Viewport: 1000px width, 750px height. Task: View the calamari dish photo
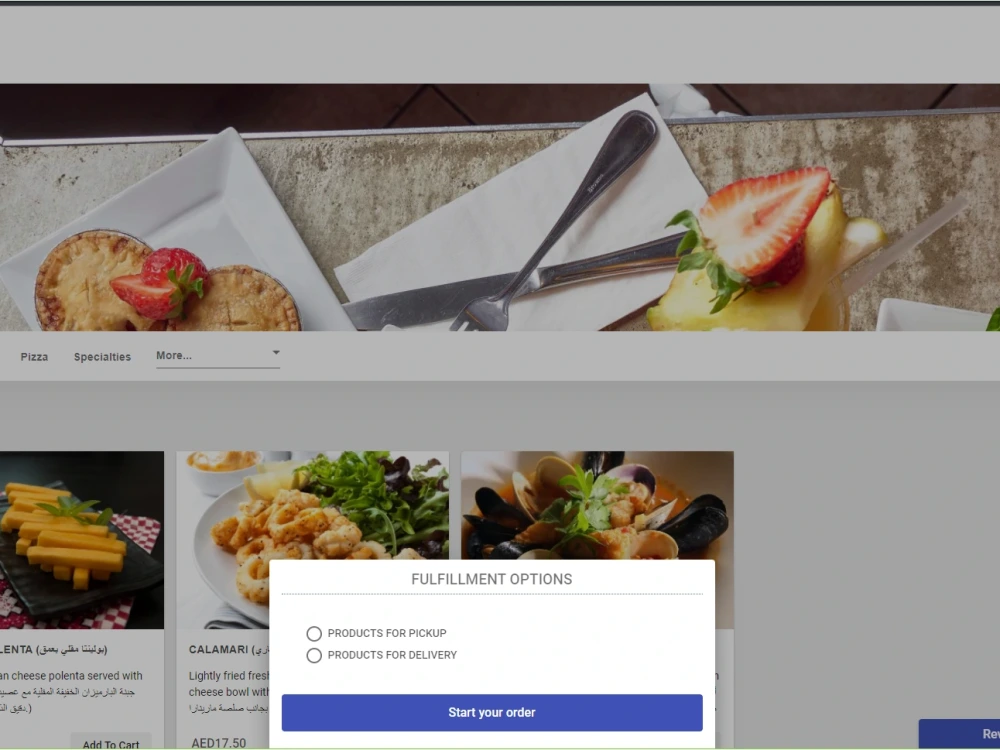click(312, 505)
